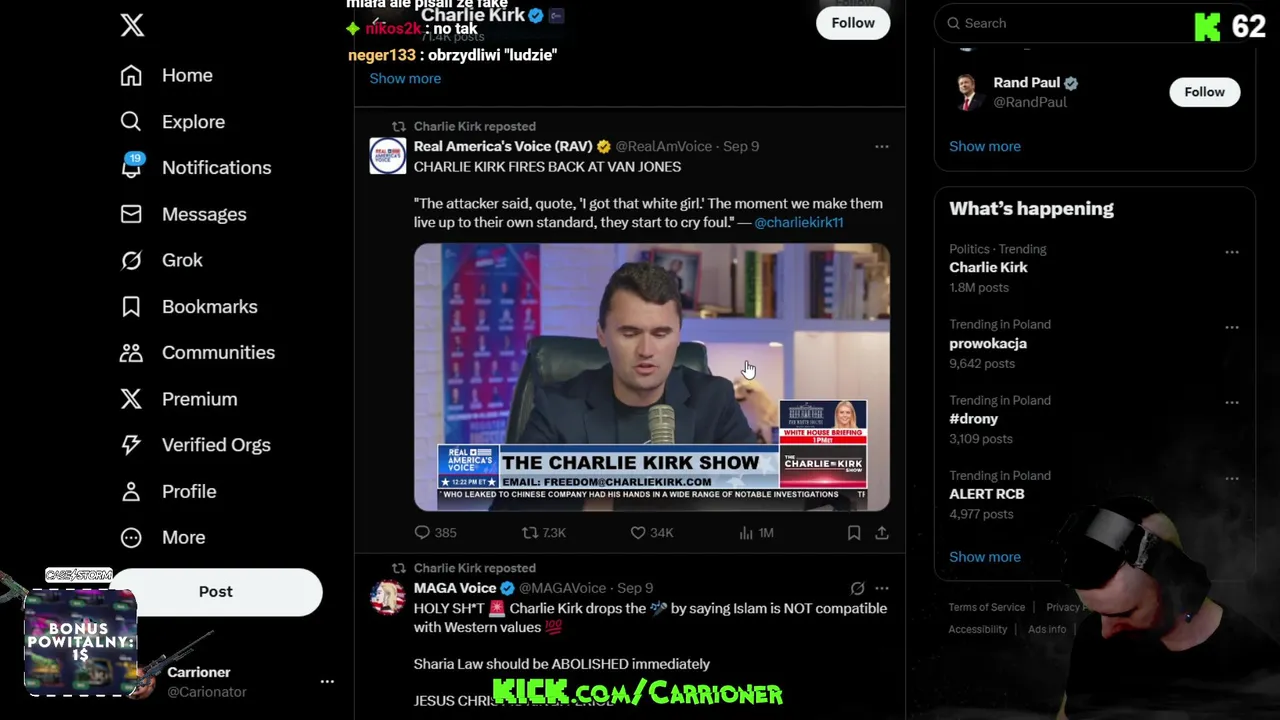Open Communities from the navigation menu

click(x=197, y=352)
